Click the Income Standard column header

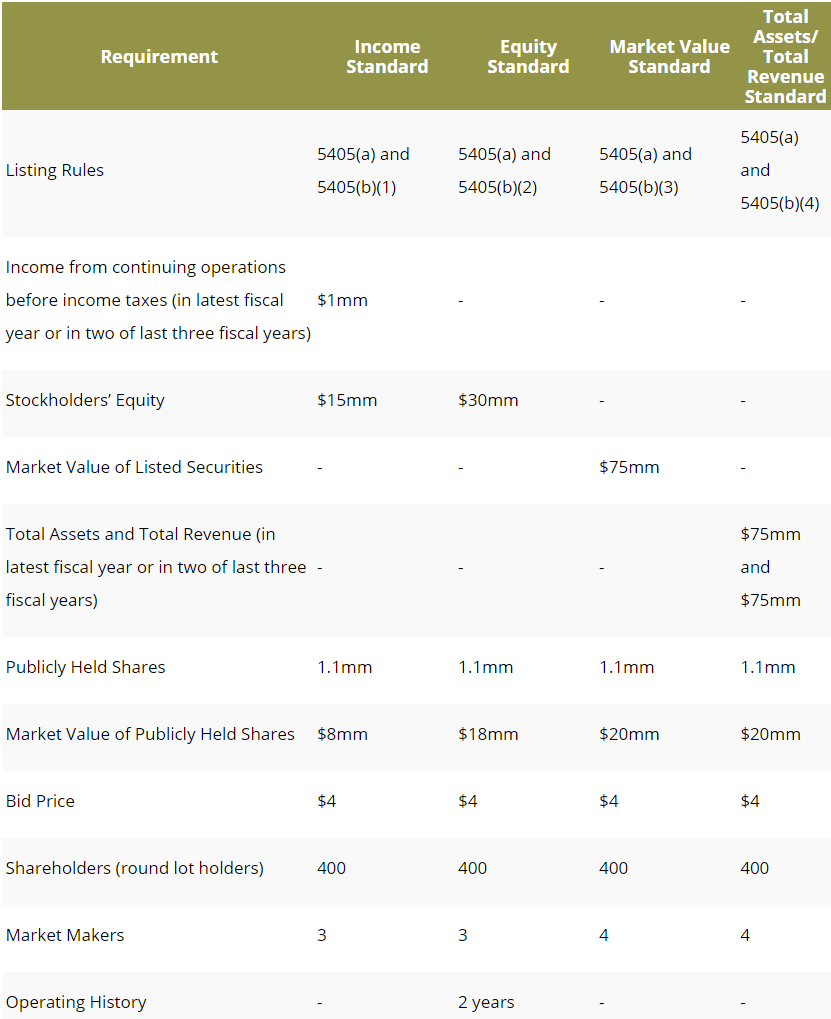pos(387,57)
